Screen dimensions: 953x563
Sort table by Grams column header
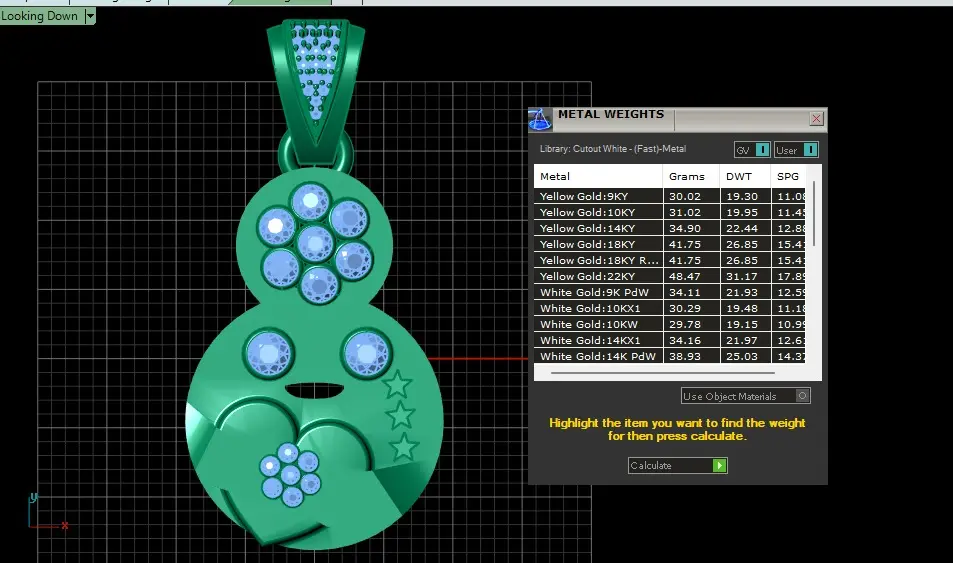coord(691,176)
